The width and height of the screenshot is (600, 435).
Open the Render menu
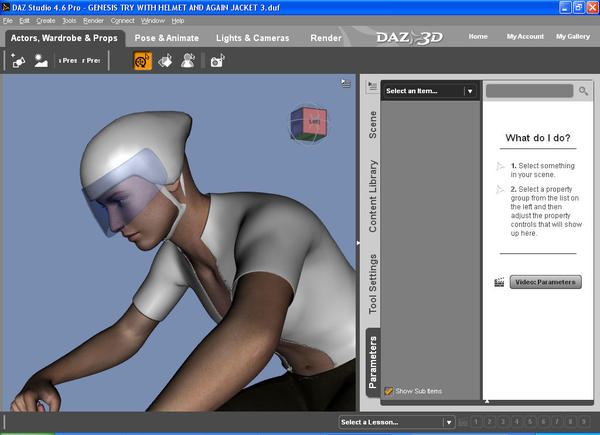pyautogui.click(x=93, y=21)
